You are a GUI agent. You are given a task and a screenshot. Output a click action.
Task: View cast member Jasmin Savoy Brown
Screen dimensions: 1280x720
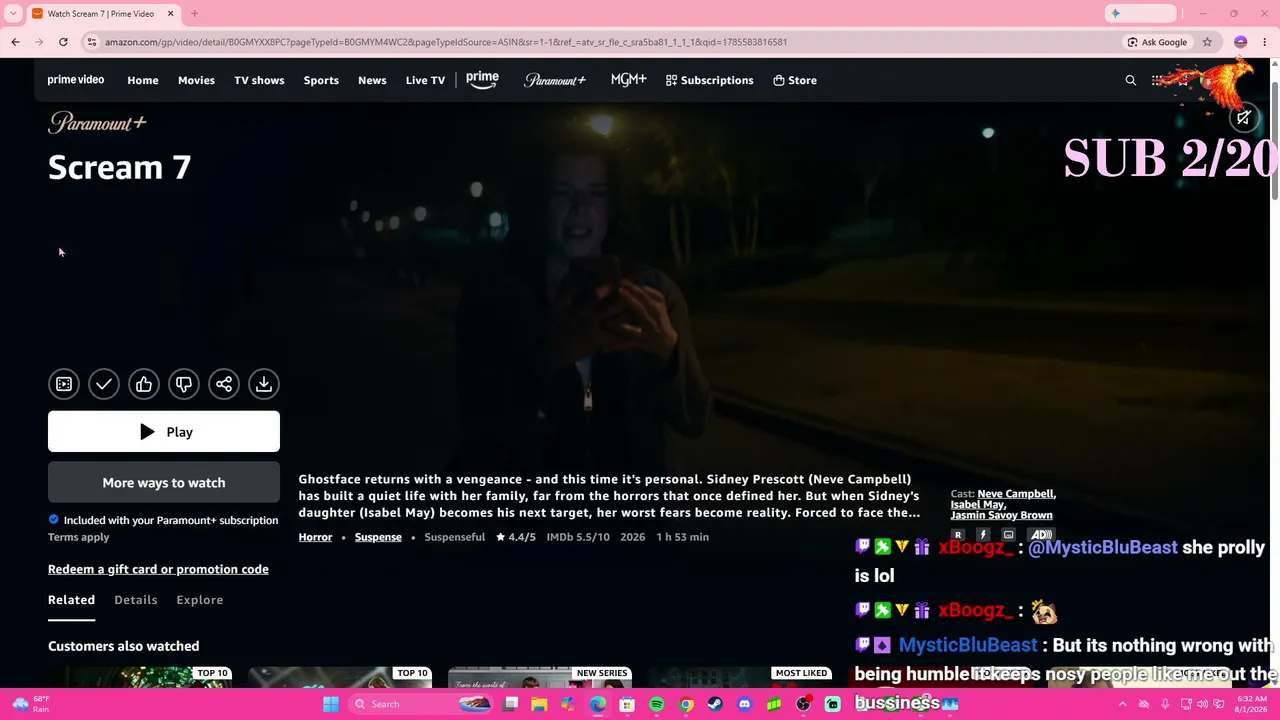(1001, 516)
